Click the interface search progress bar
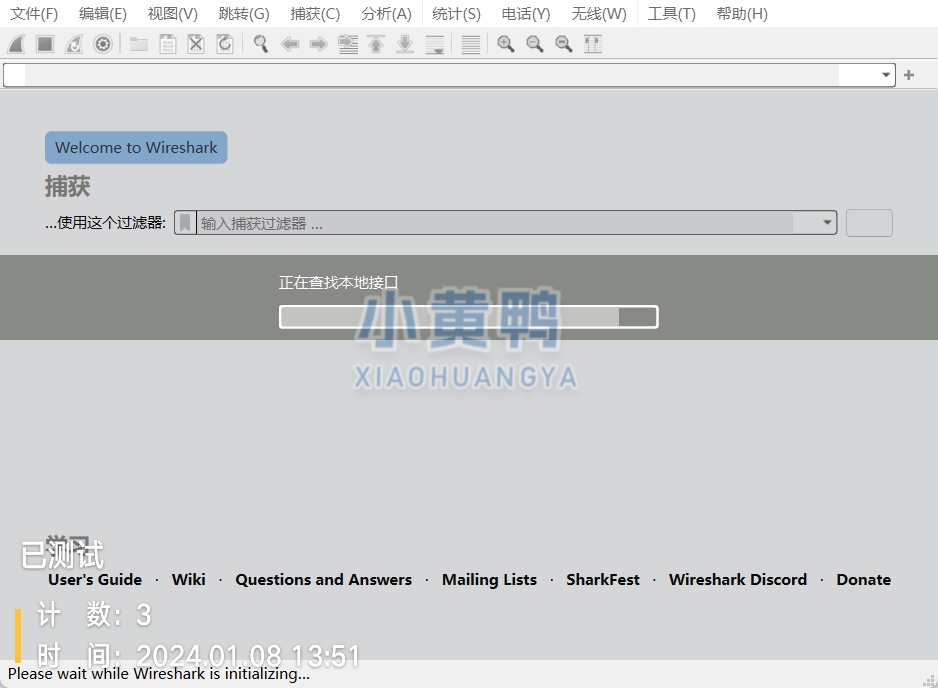The image size is (938, 688). pos(468,316)
